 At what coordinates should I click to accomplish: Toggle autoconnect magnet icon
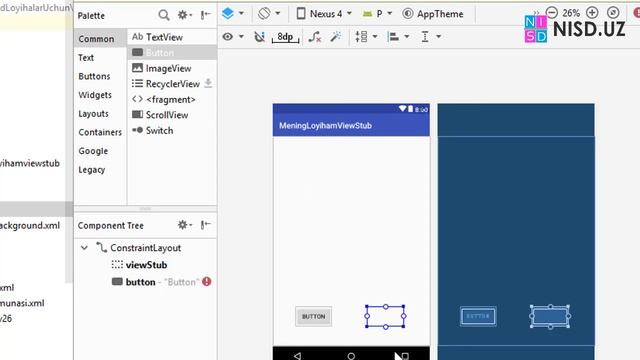point(259,37)
